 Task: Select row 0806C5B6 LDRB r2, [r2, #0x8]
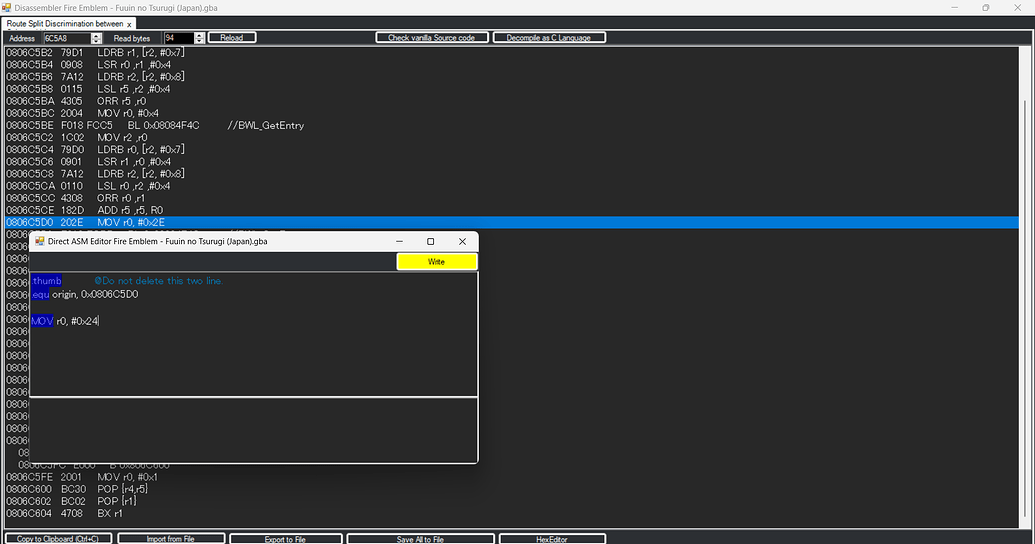click(512, 77)
